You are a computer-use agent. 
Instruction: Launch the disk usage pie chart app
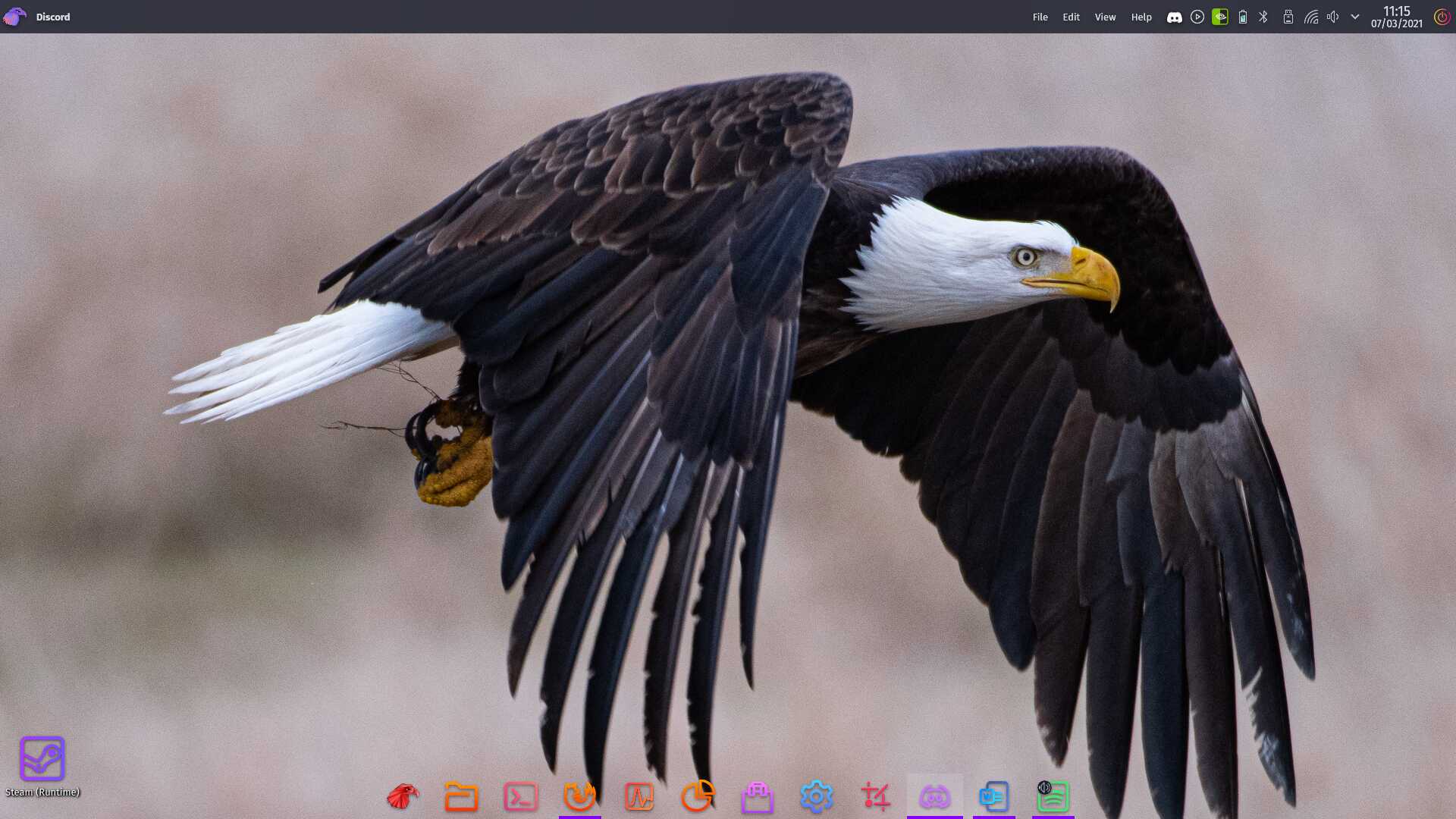(x=698, y=797)
